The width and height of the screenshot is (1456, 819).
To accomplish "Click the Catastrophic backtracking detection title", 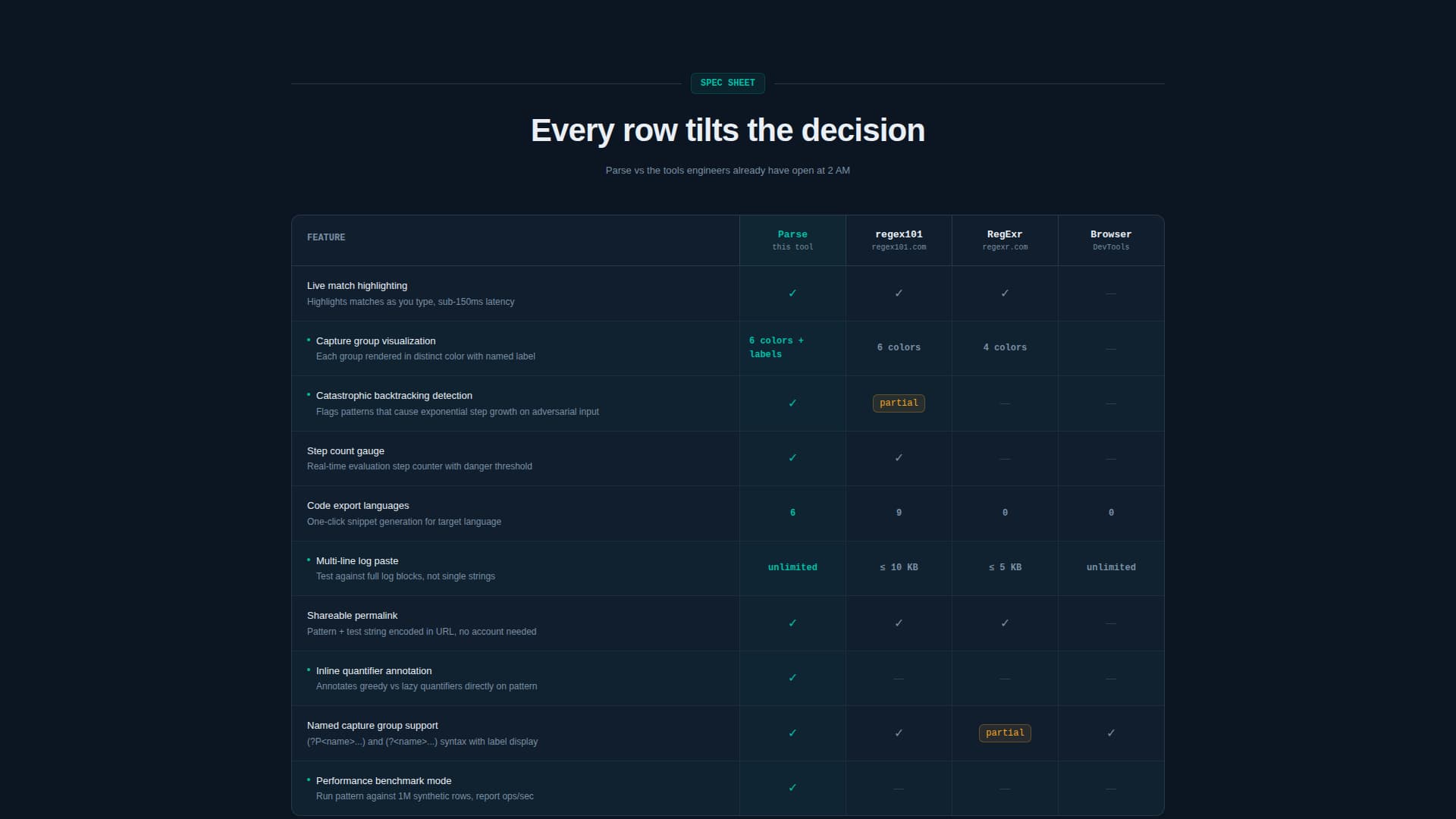I will pos(394,396).
